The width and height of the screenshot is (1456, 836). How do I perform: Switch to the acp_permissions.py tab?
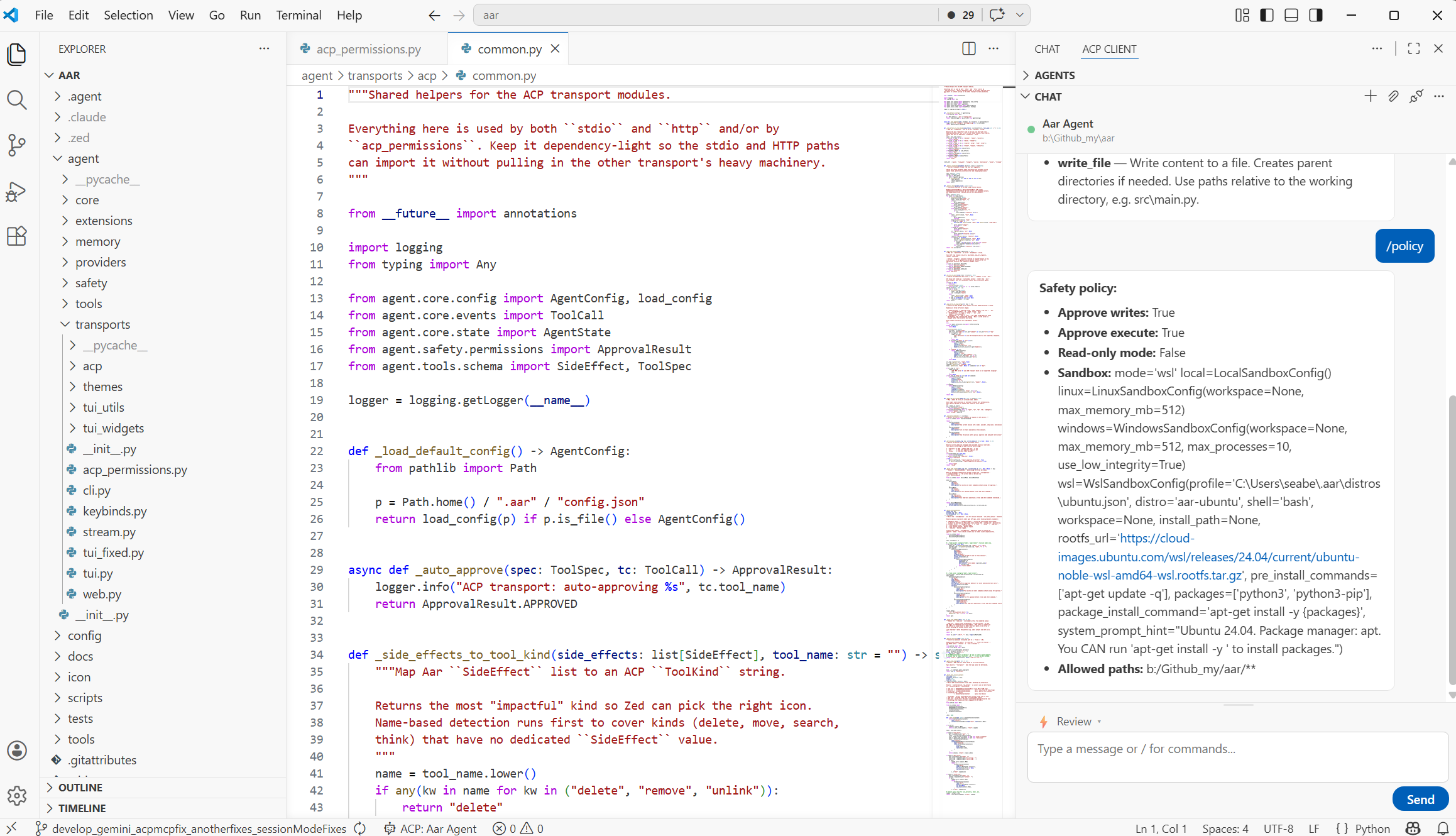click(x=368, y=48)
